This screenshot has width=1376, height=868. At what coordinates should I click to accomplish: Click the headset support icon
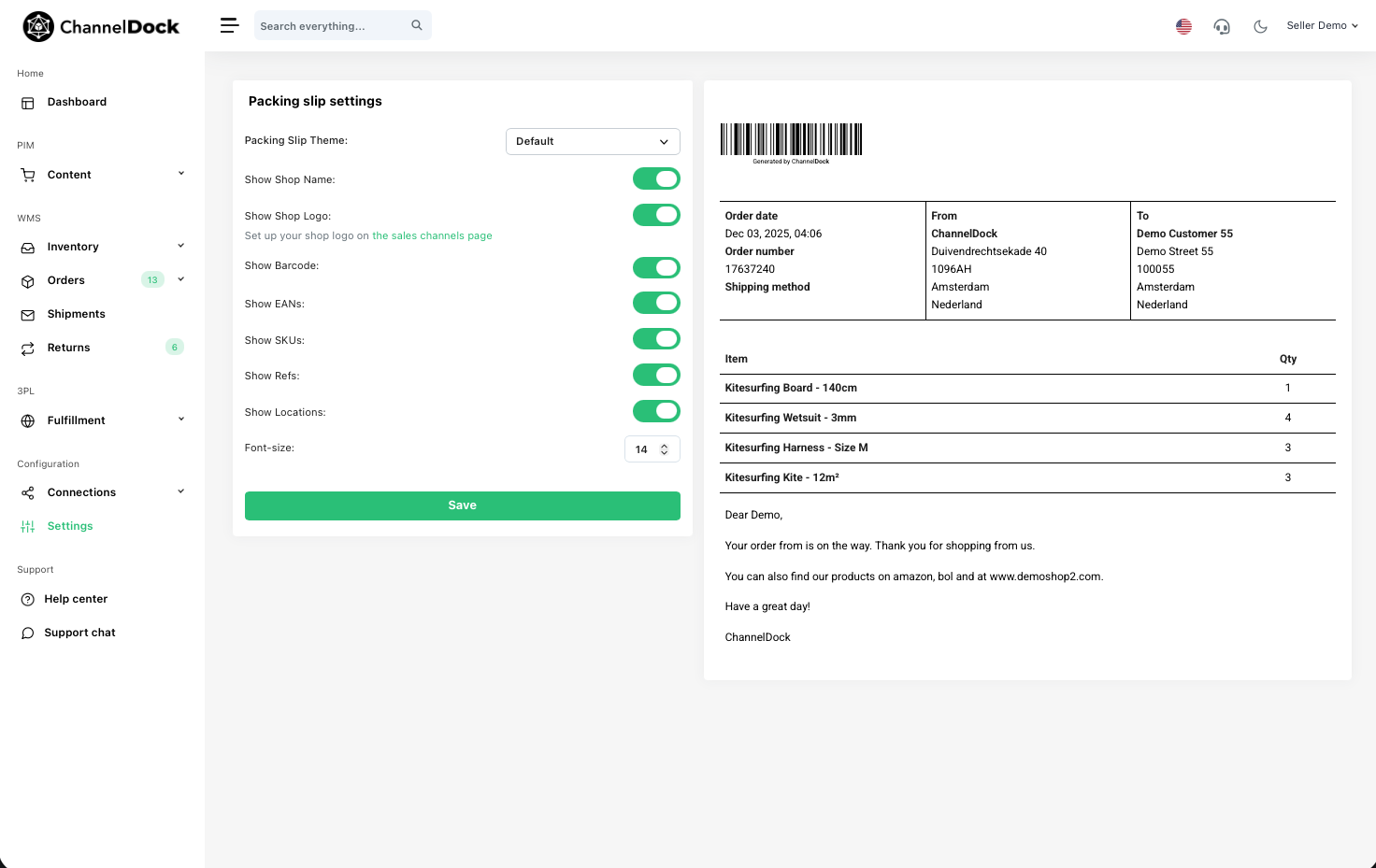[x=1222, y=26]
